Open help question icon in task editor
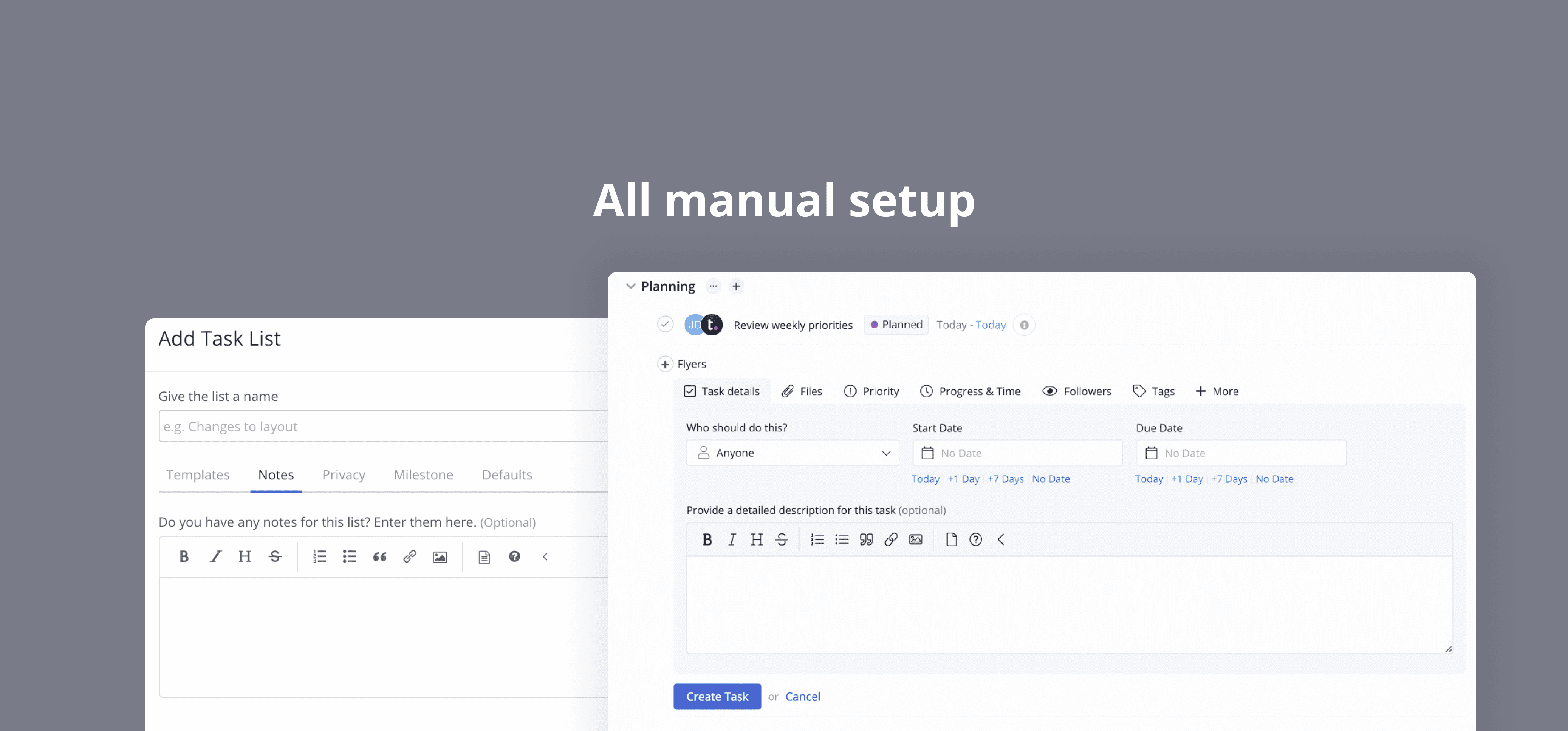Image resolution: width=1568 pixels, height=731 pixels. (975, 539)
